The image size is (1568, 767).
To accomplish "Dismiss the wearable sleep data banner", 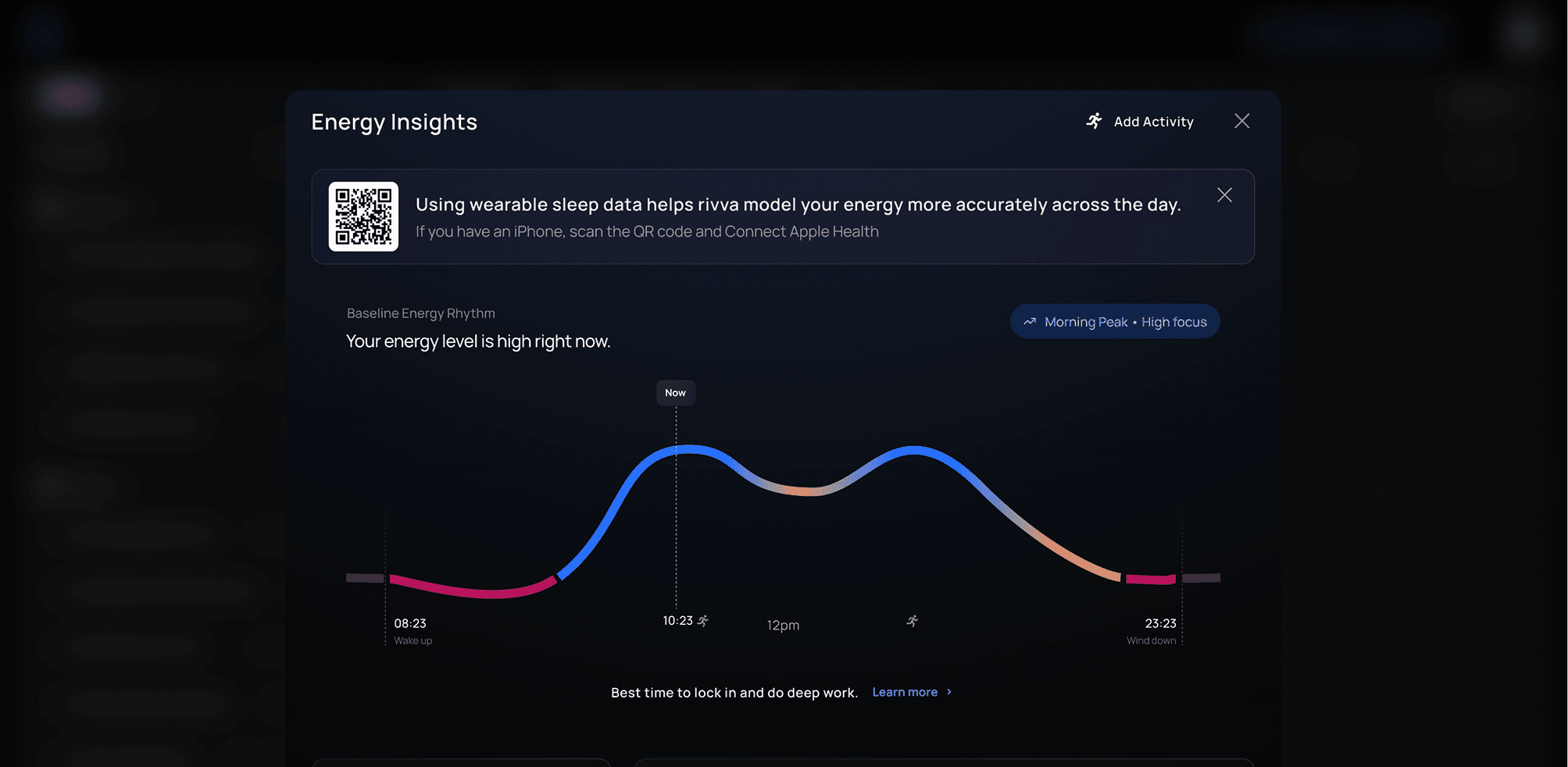I will (x=1224, y=194).
